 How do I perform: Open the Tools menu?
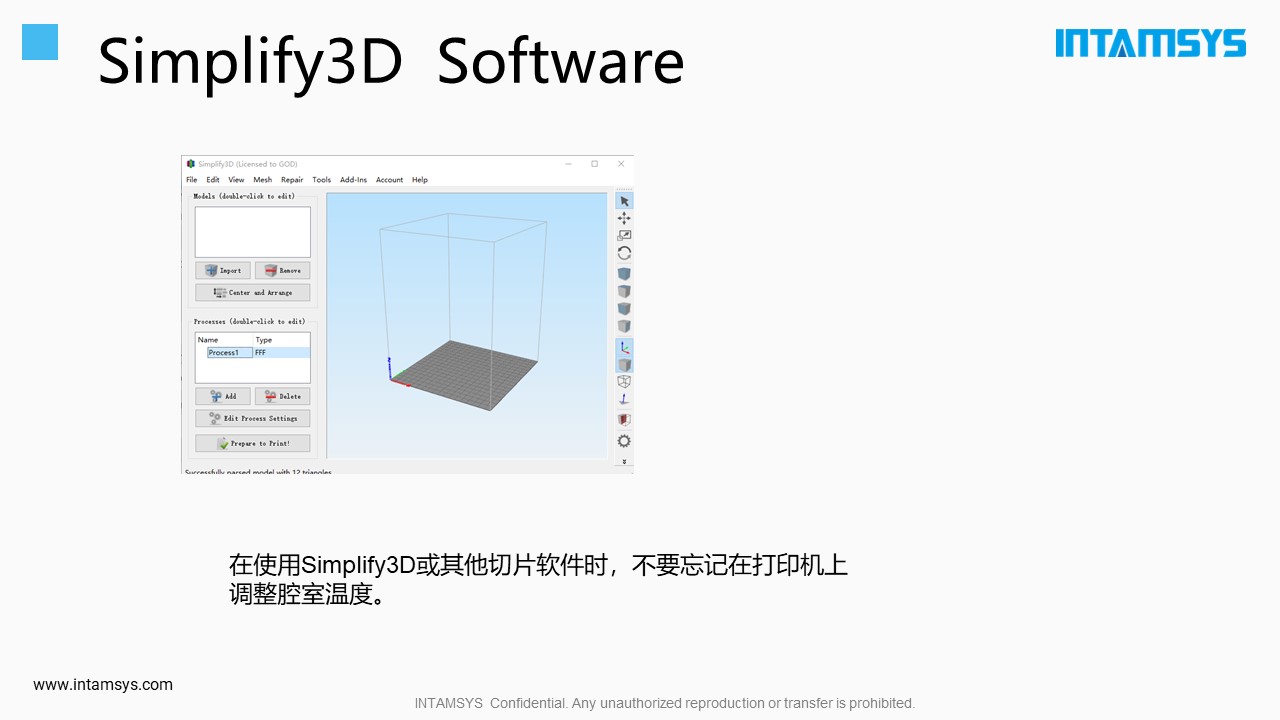click(321, 180)
